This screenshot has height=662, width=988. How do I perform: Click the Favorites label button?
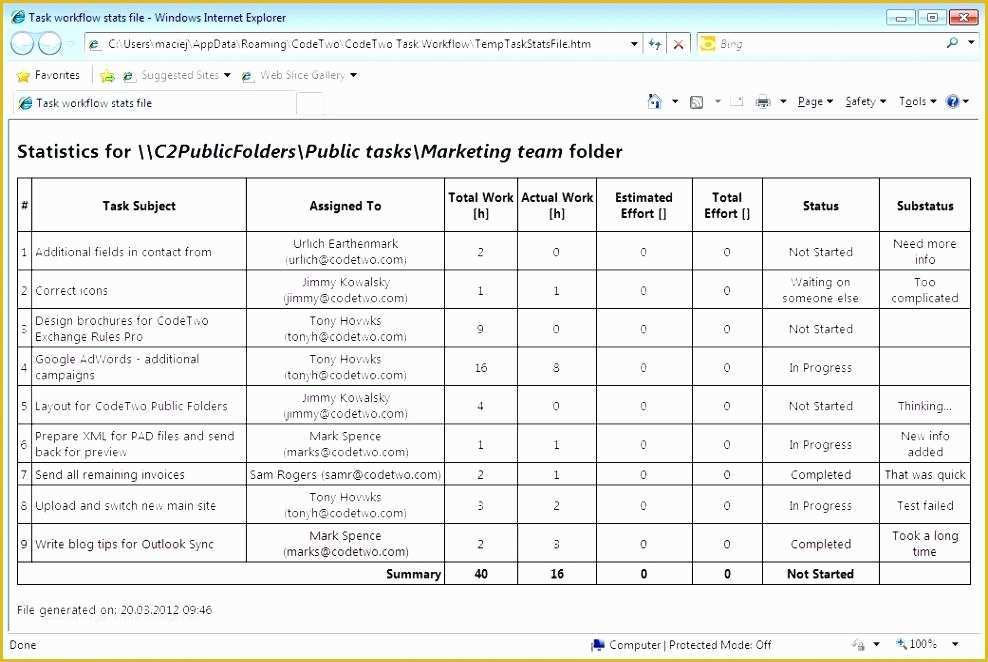57,75
